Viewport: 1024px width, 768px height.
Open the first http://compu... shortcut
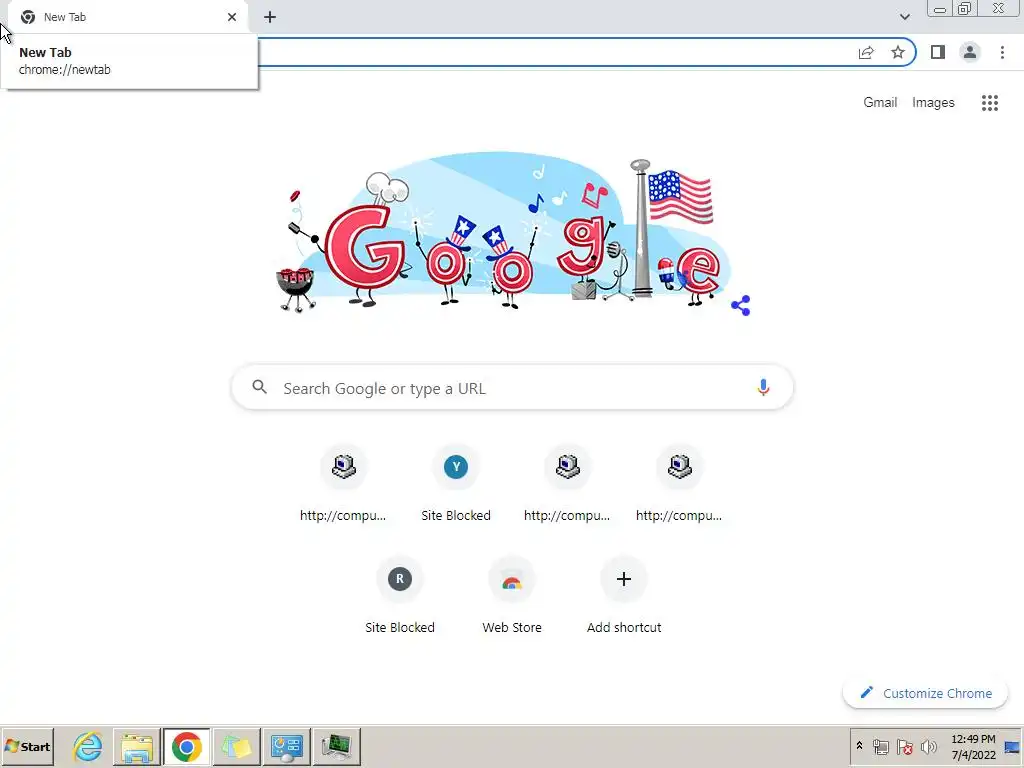pyautogui.click(x=344, y=483)
